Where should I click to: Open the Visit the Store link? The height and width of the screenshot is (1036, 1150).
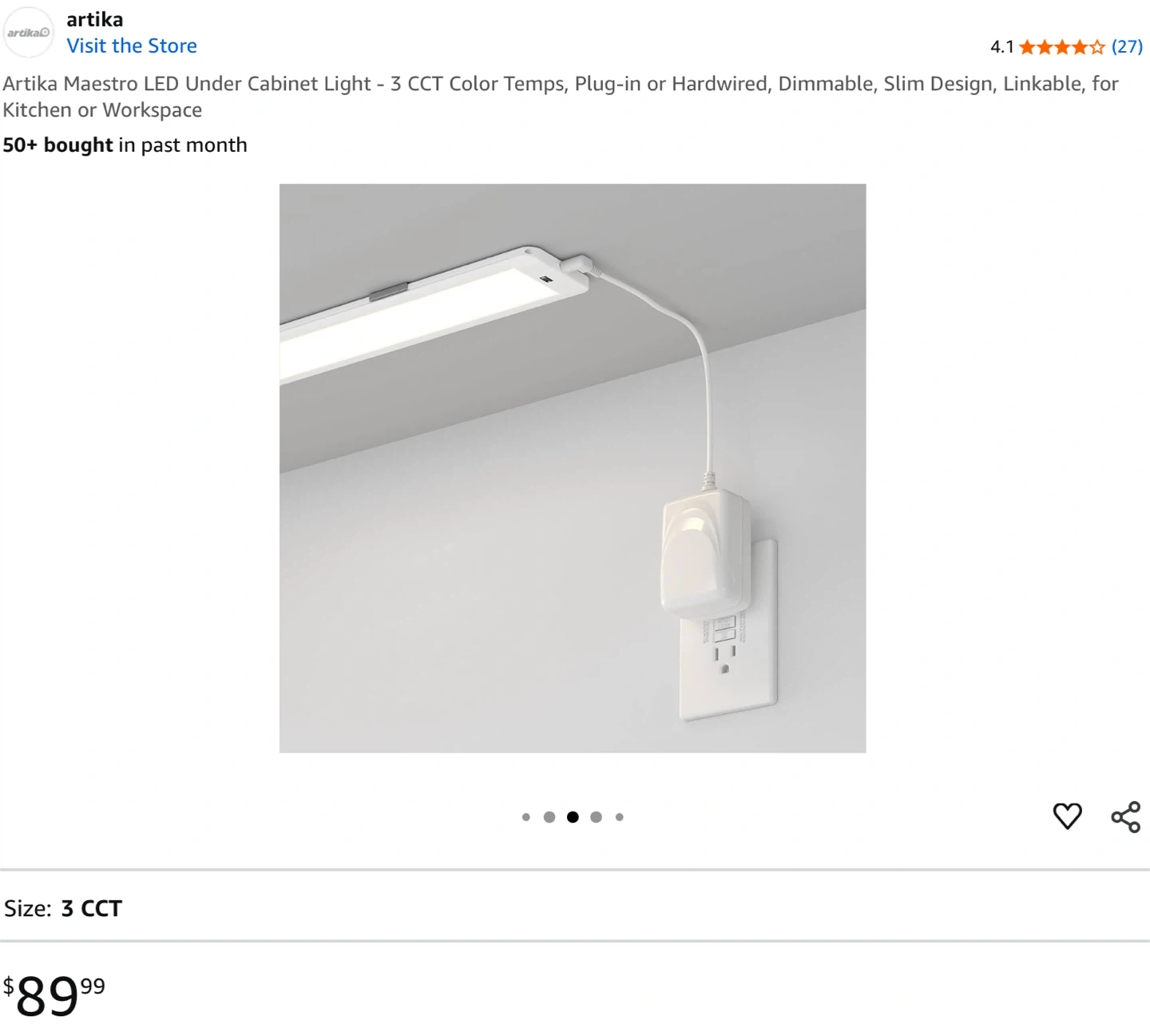[132, 46]
